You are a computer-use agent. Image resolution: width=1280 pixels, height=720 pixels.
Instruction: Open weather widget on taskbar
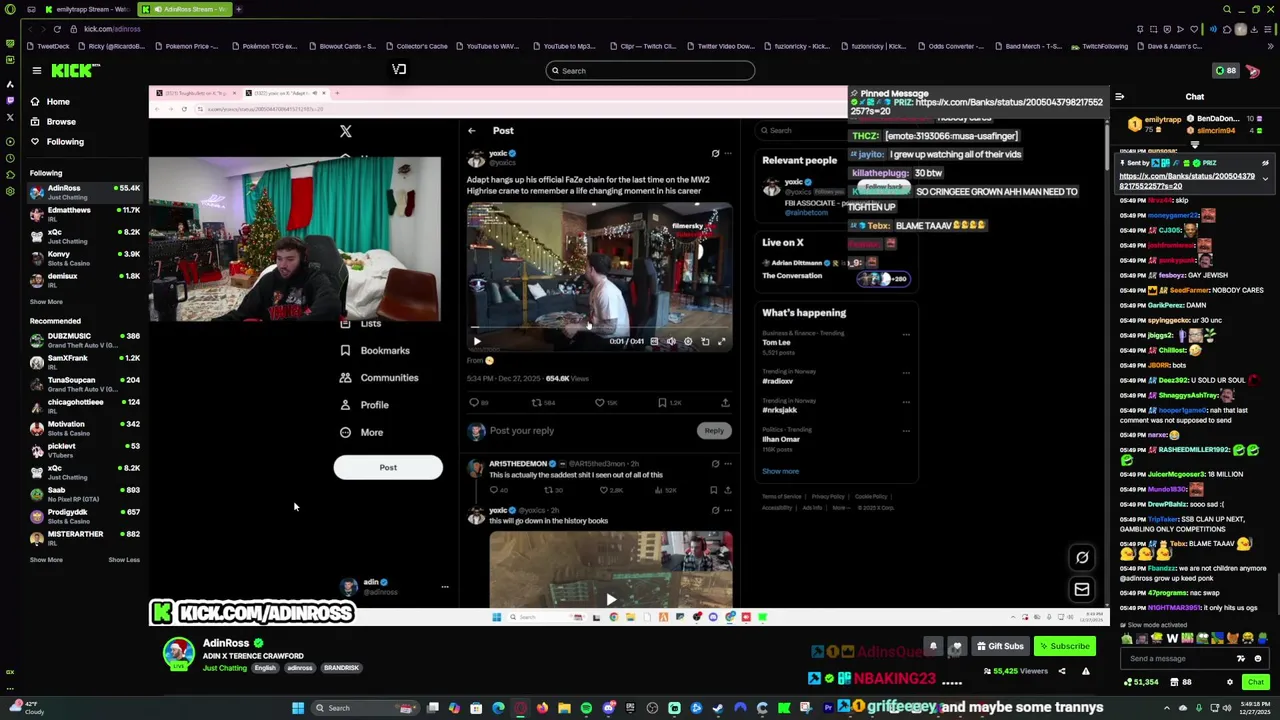(x=28, y=708)
